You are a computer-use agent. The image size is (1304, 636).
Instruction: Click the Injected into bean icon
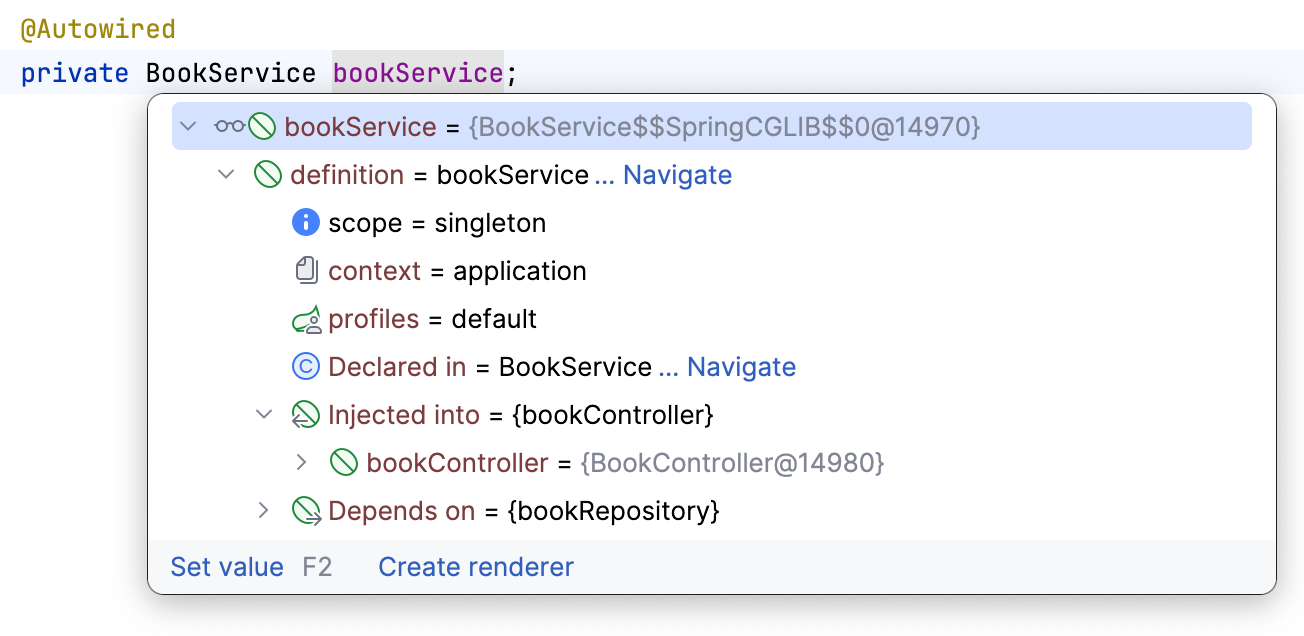[x=305, y=415]
